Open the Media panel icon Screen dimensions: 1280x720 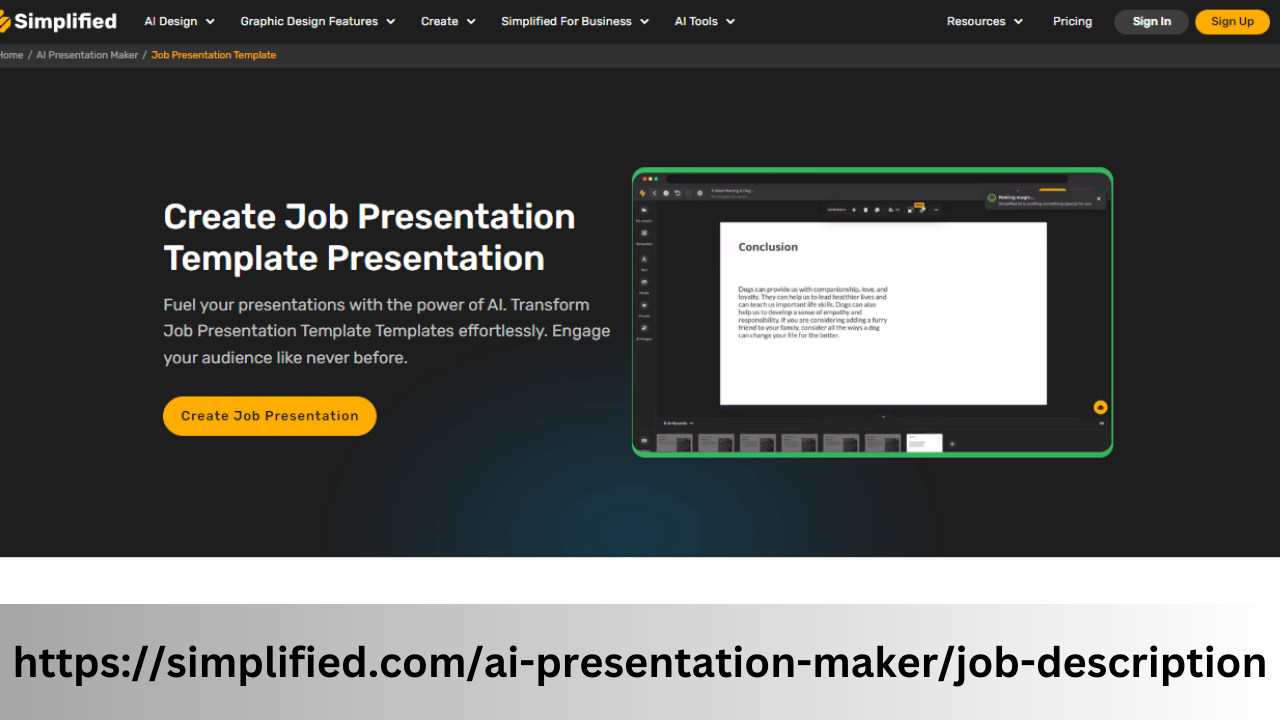pos(643,282)
